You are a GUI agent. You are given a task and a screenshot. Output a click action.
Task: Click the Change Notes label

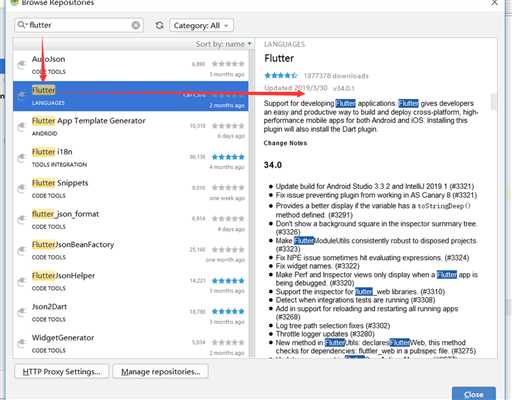285,143
